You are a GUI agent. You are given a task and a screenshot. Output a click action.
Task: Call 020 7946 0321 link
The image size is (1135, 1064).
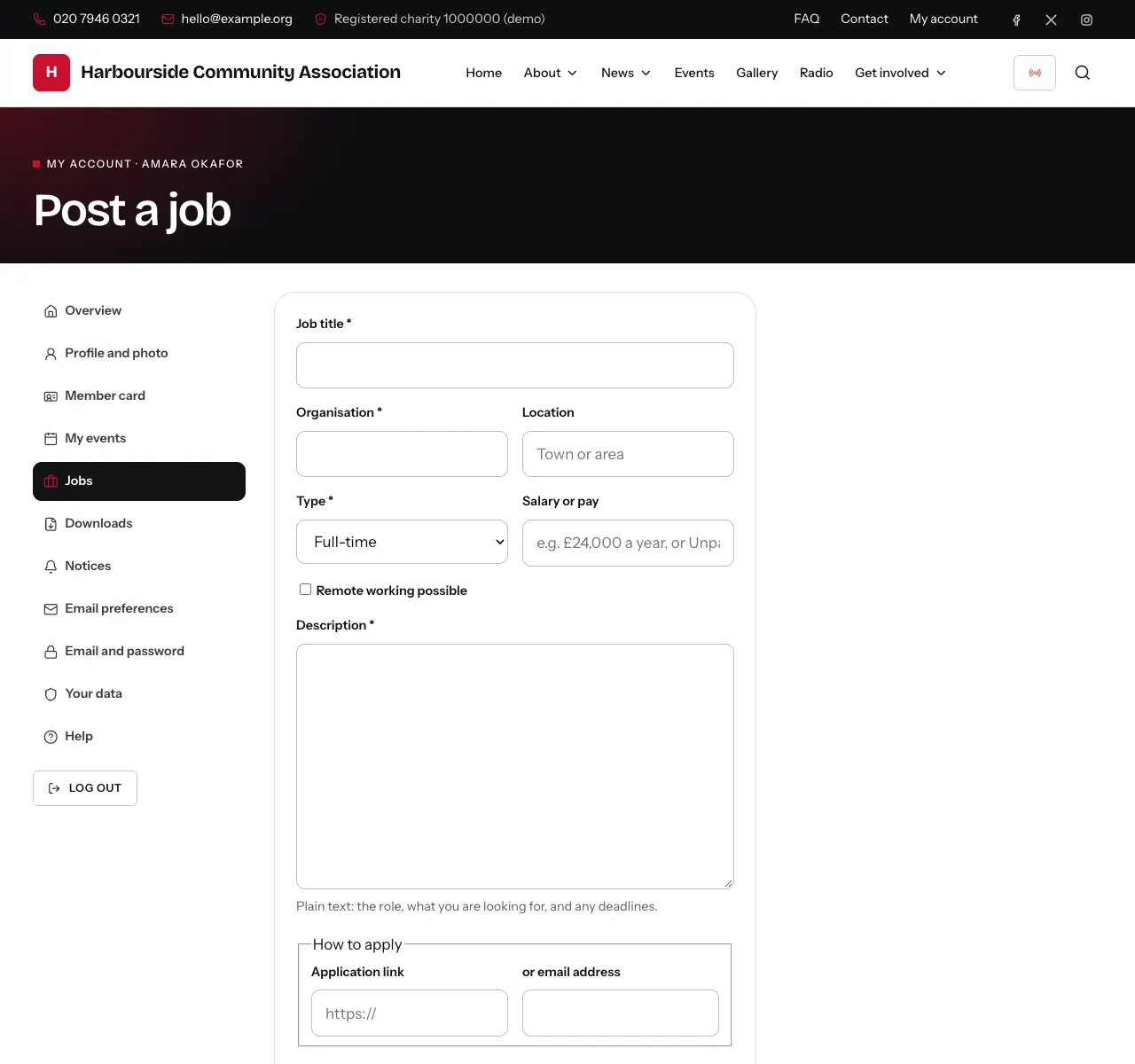click(97, 19)
